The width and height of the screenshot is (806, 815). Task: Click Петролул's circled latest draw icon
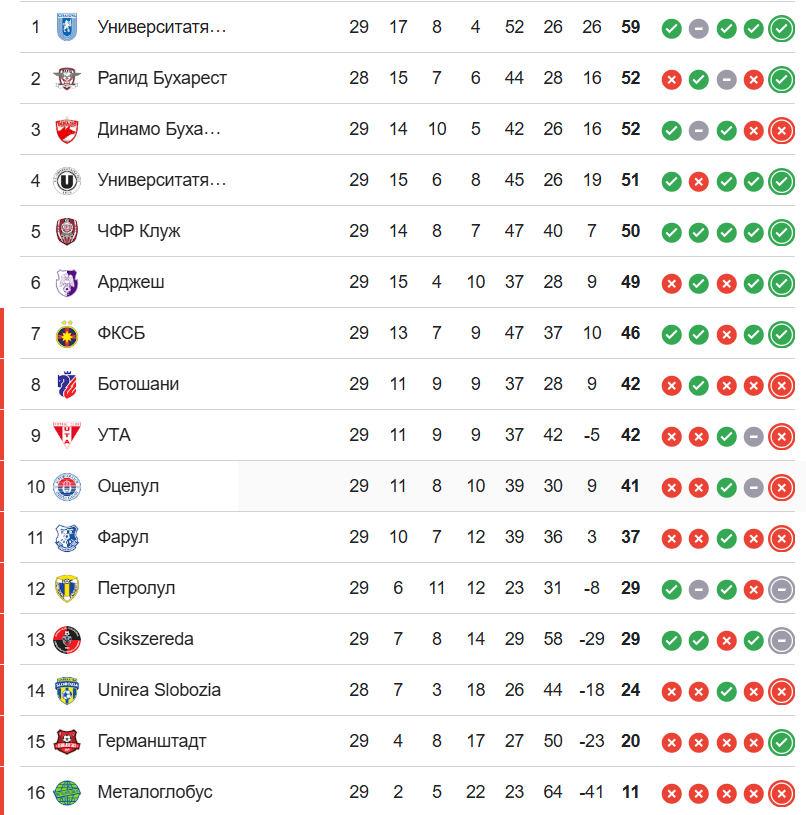[x=781, y=589]
